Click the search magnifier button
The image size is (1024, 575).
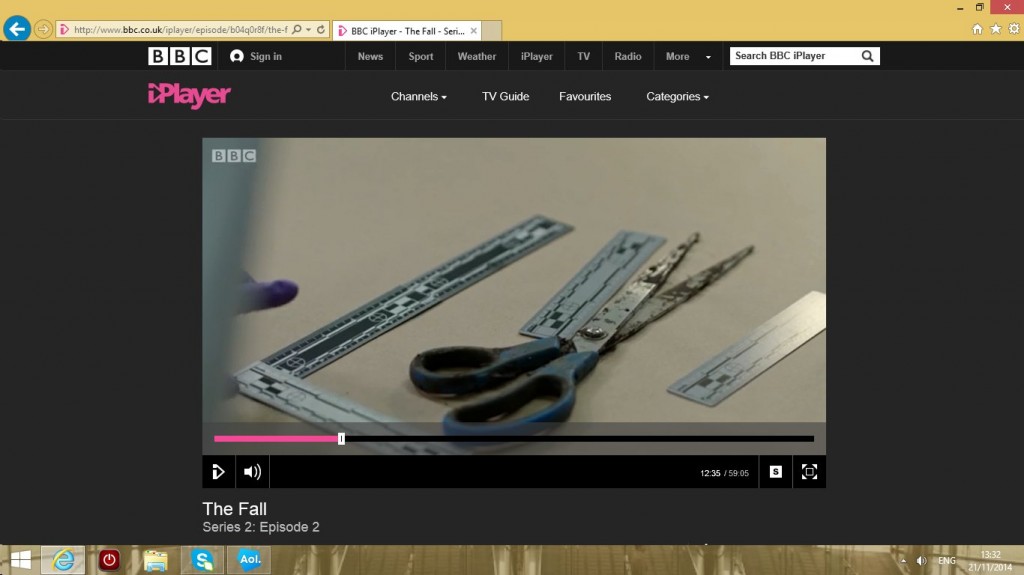pos(867,56)
